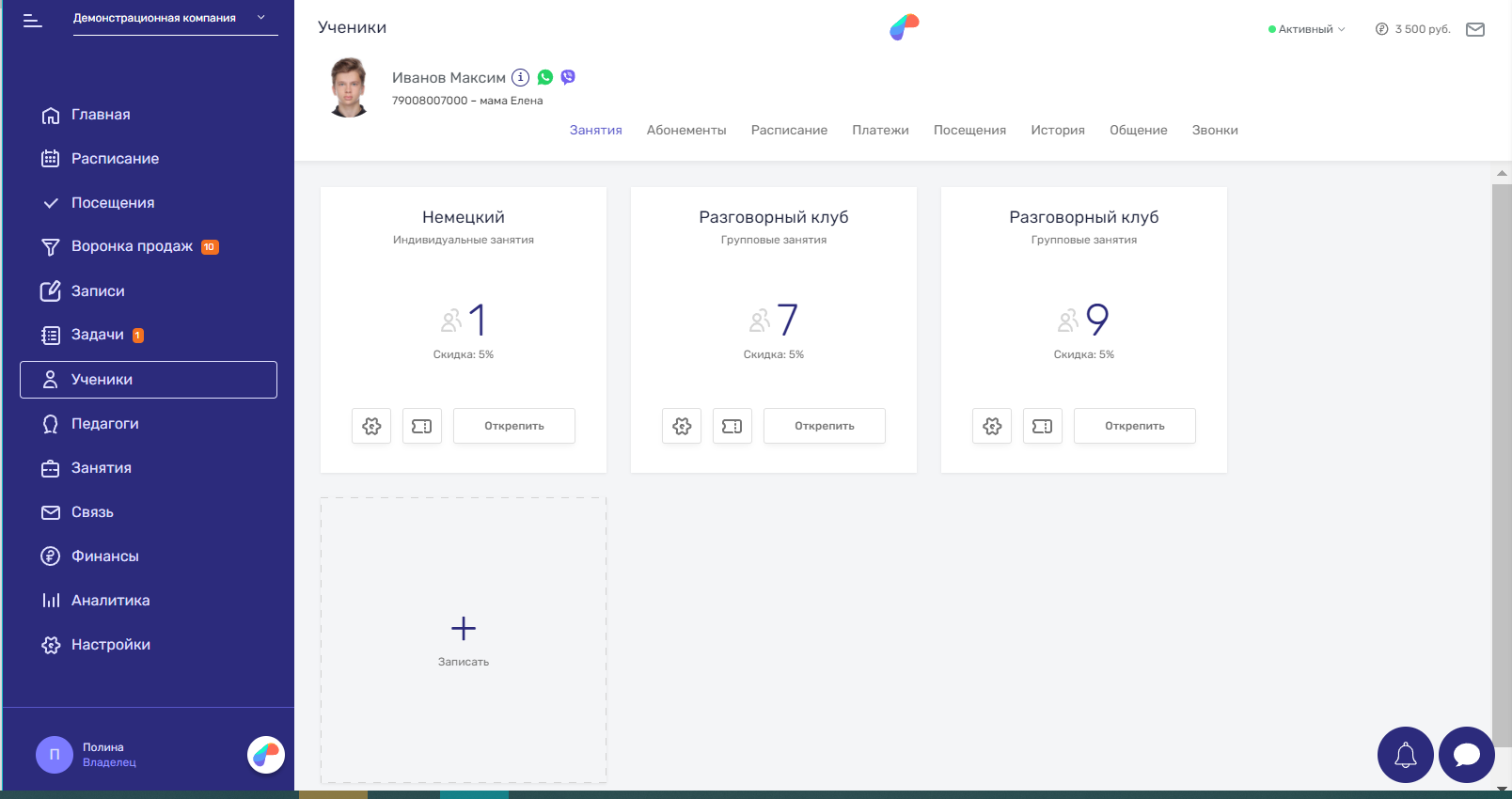This screenshot has width=1512, height=799.
Task: Open the chat bubble support button
Action: coord(1466,755)
